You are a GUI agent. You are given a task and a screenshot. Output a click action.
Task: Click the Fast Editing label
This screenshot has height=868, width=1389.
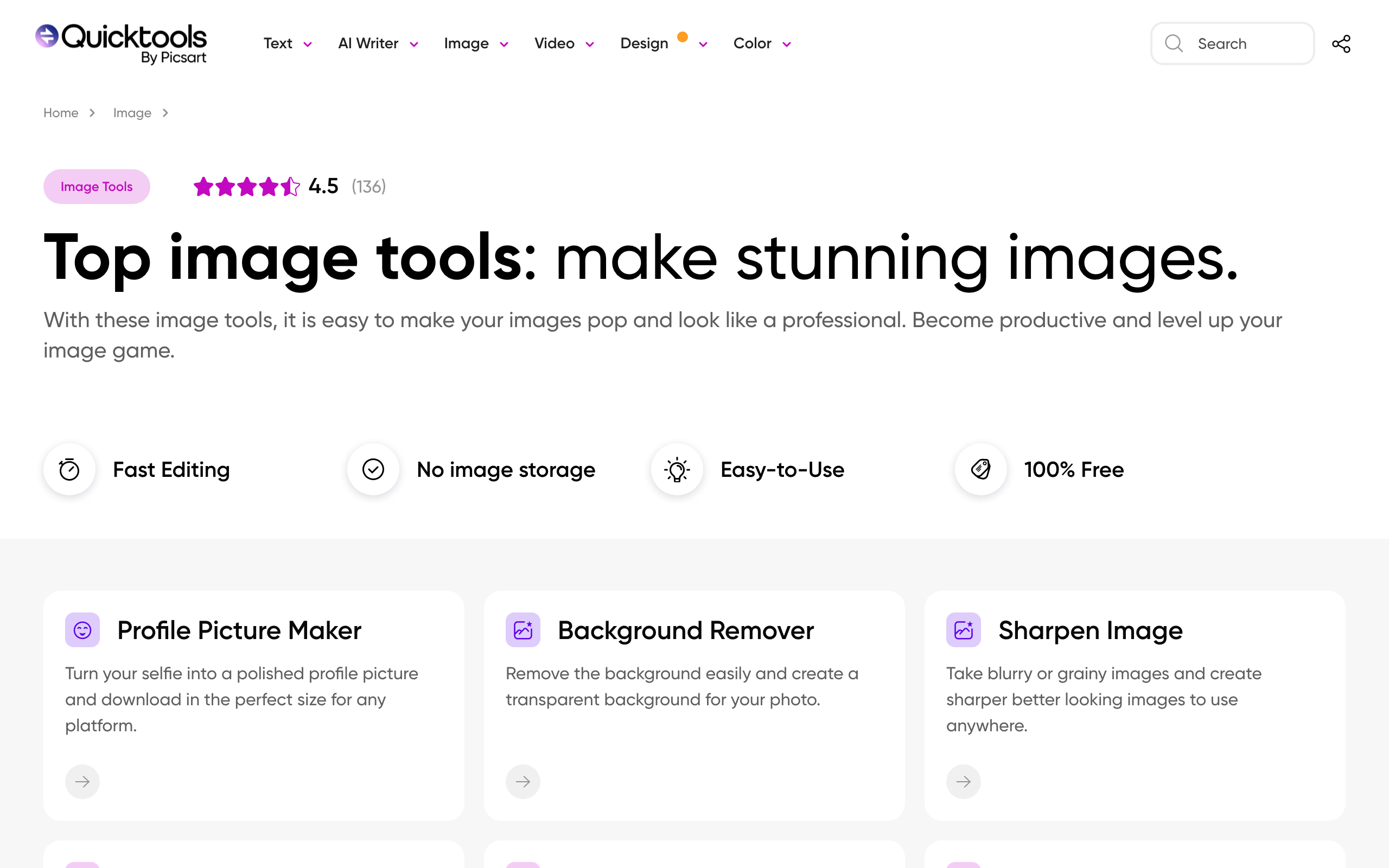coord(171,470)
